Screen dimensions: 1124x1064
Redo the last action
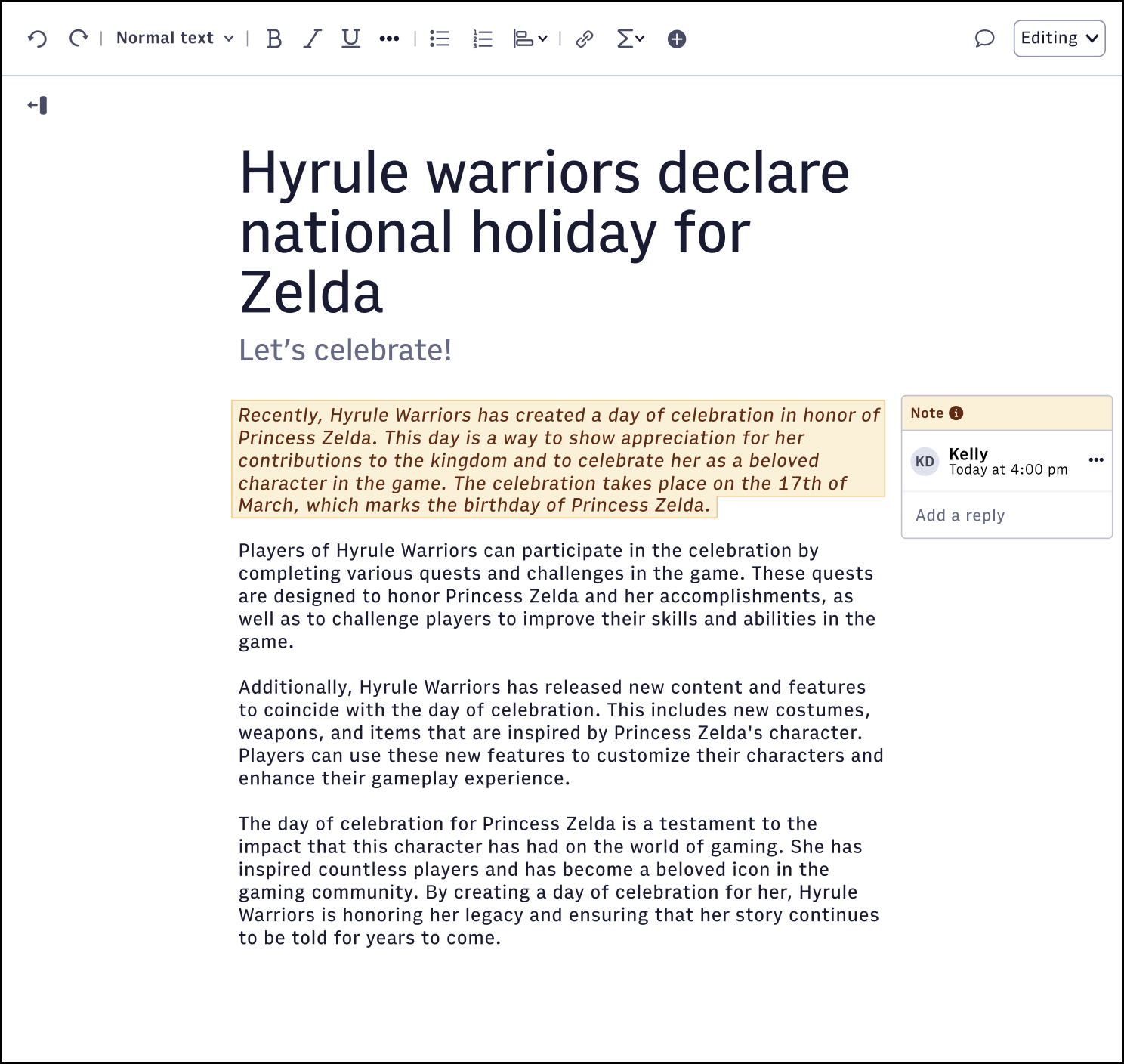79,39
